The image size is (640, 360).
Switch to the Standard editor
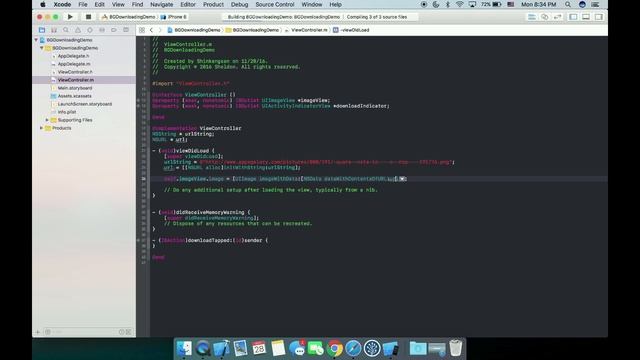(531, 17)
